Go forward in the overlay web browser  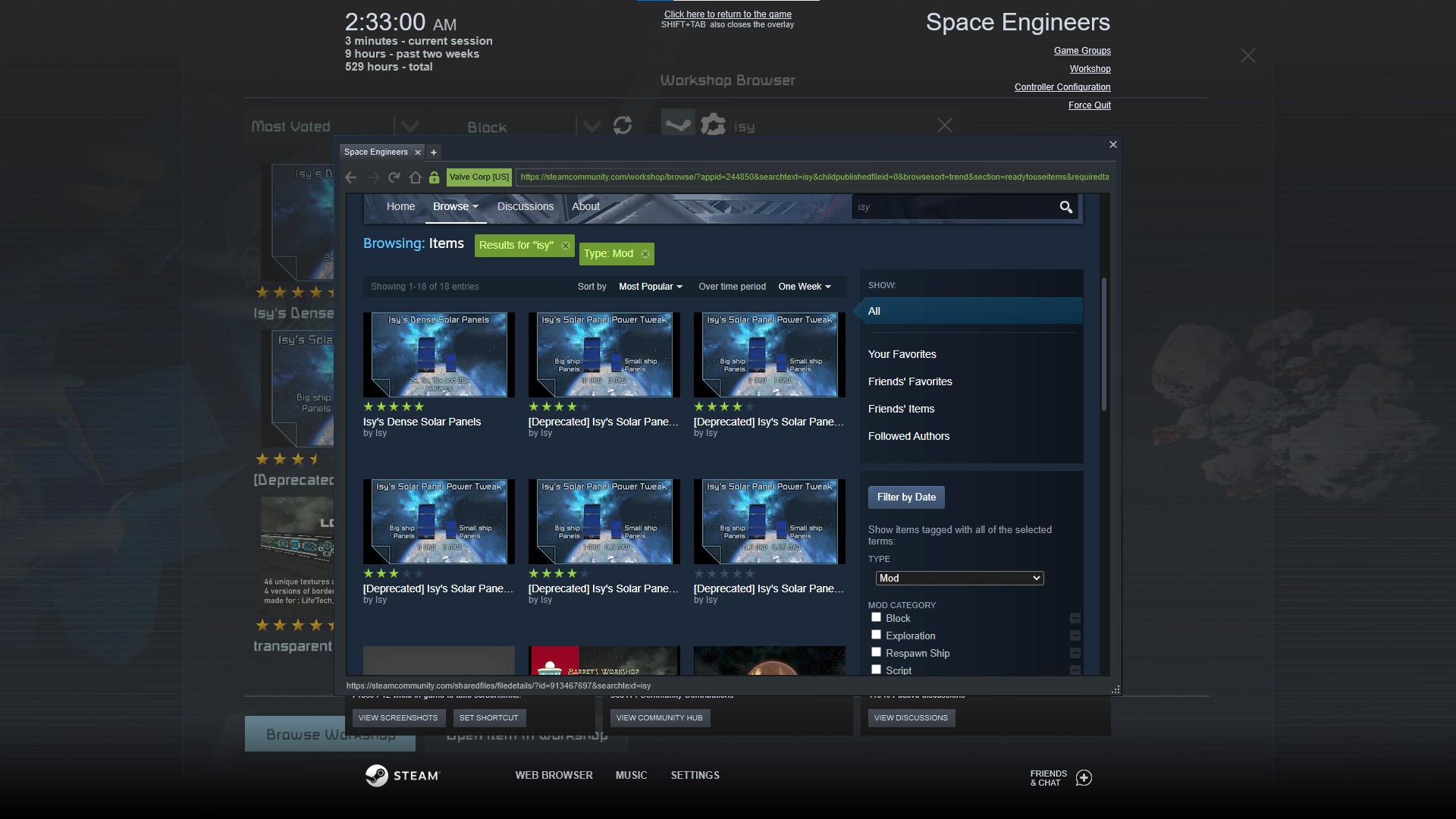click(x=373, y=177)
